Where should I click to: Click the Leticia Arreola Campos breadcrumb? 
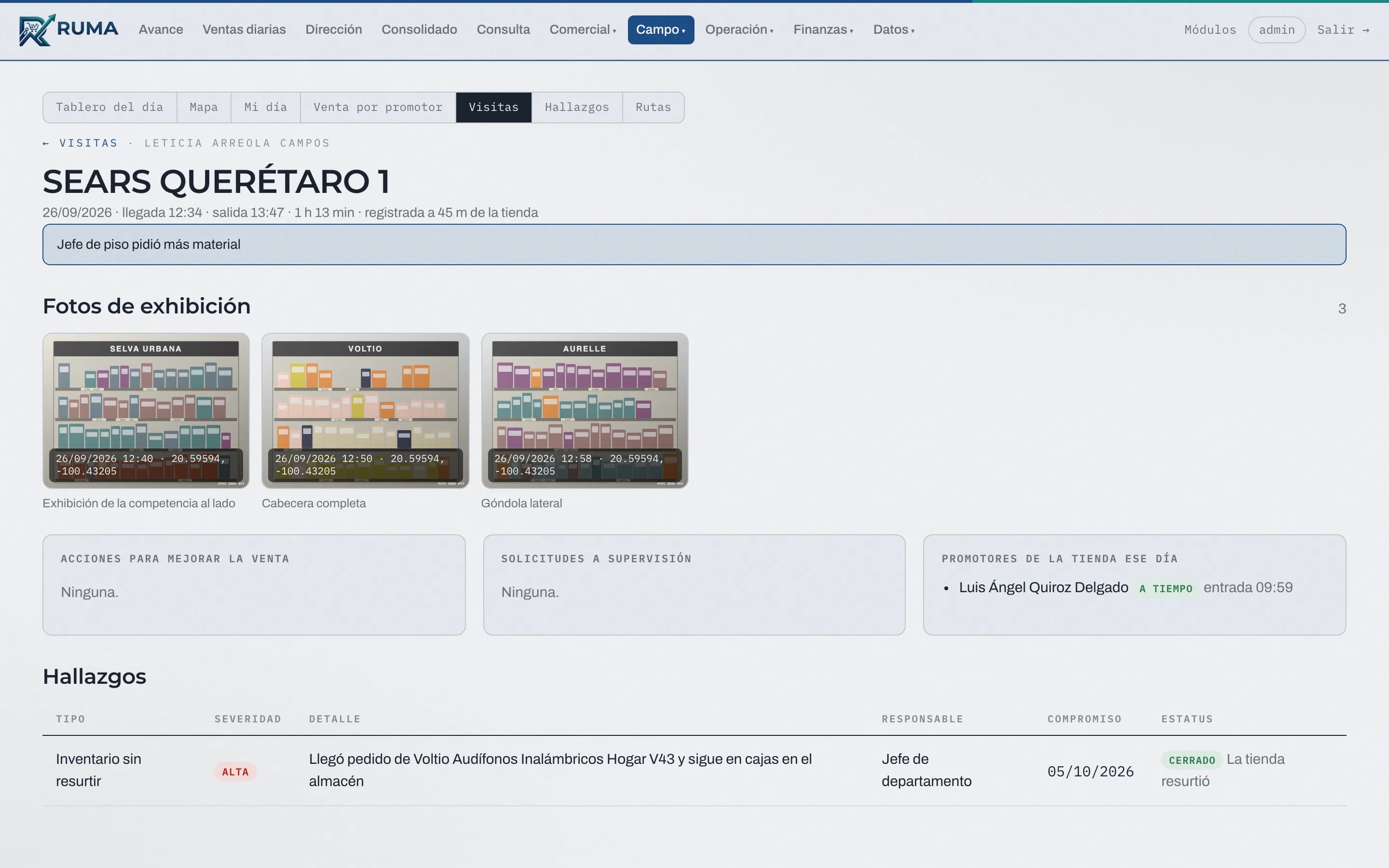(x=237, y=143)
